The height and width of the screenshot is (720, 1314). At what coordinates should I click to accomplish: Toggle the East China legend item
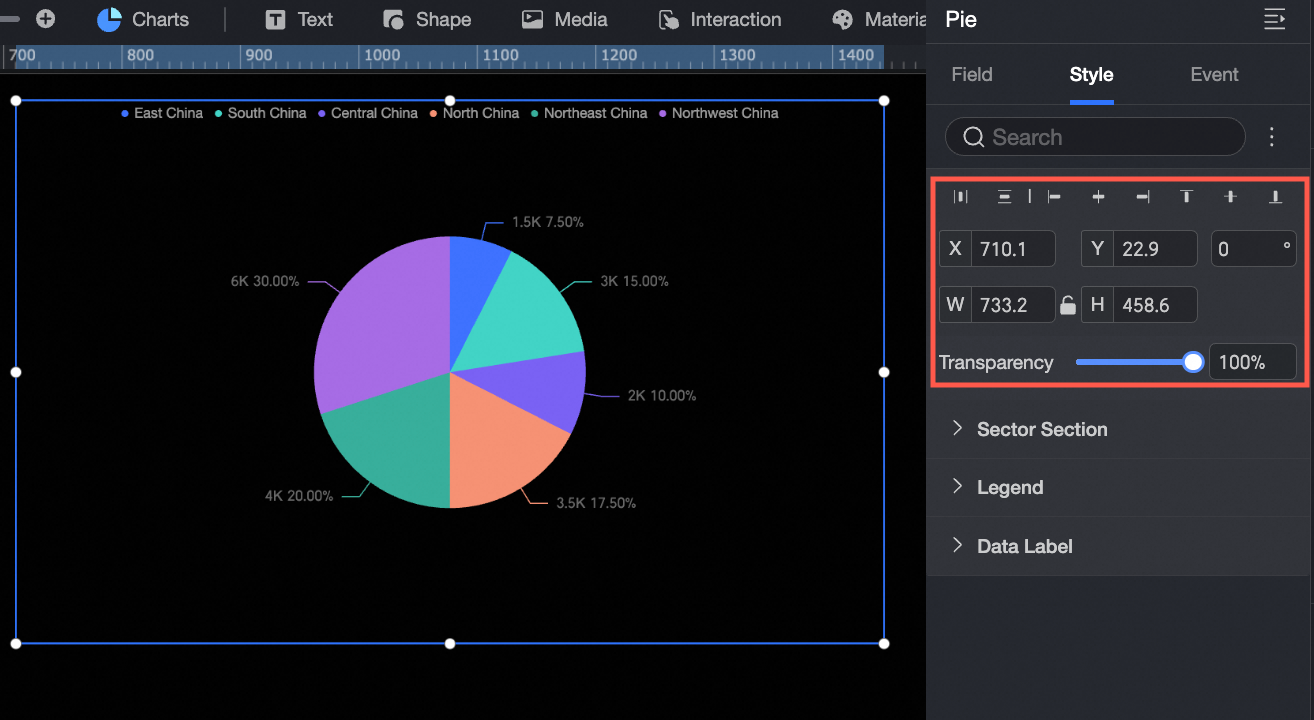tap(162, 113)
